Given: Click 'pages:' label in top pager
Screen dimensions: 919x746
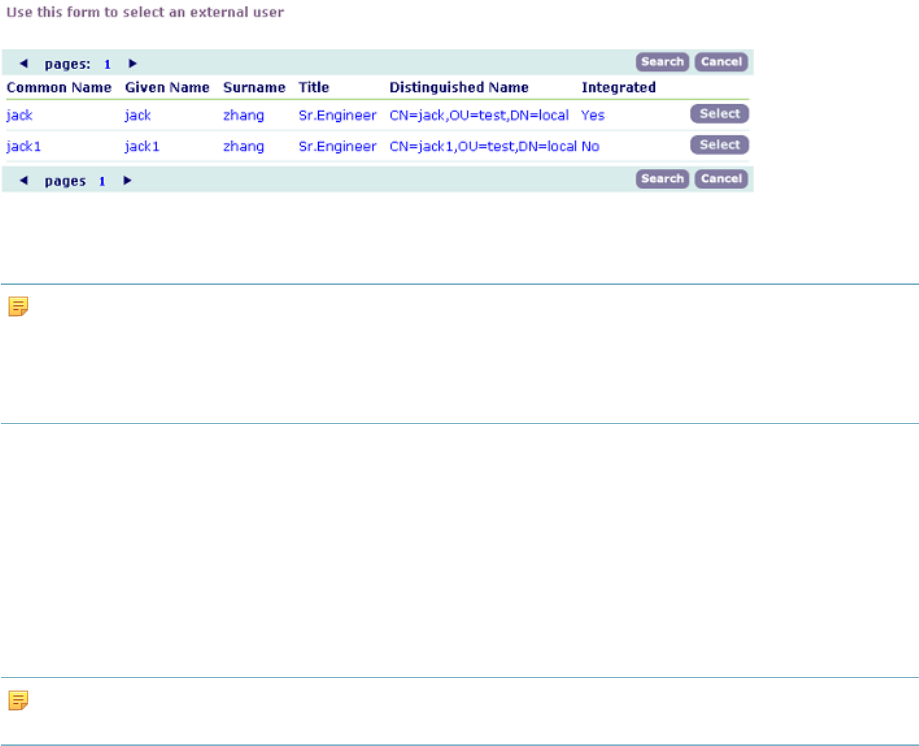Looking at the screenshot, I should (67, 64).
